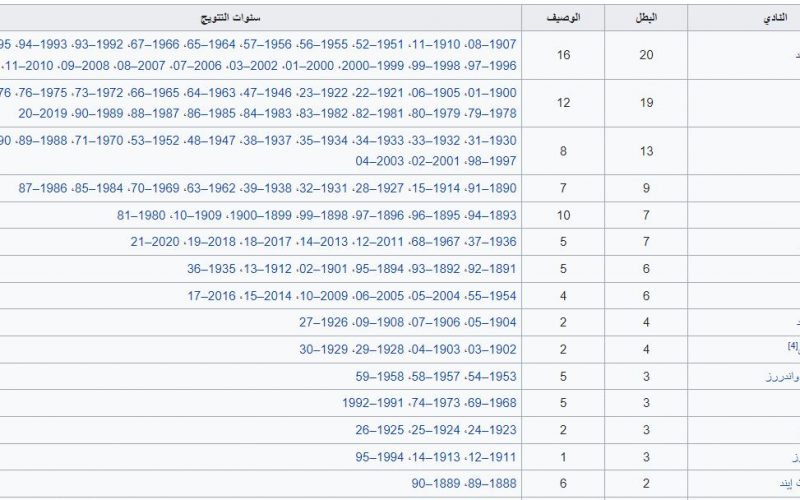The width and height of the screenshot is (800, 500).
Task: Select the 1980–81 season link
Action: click(141, 215)
